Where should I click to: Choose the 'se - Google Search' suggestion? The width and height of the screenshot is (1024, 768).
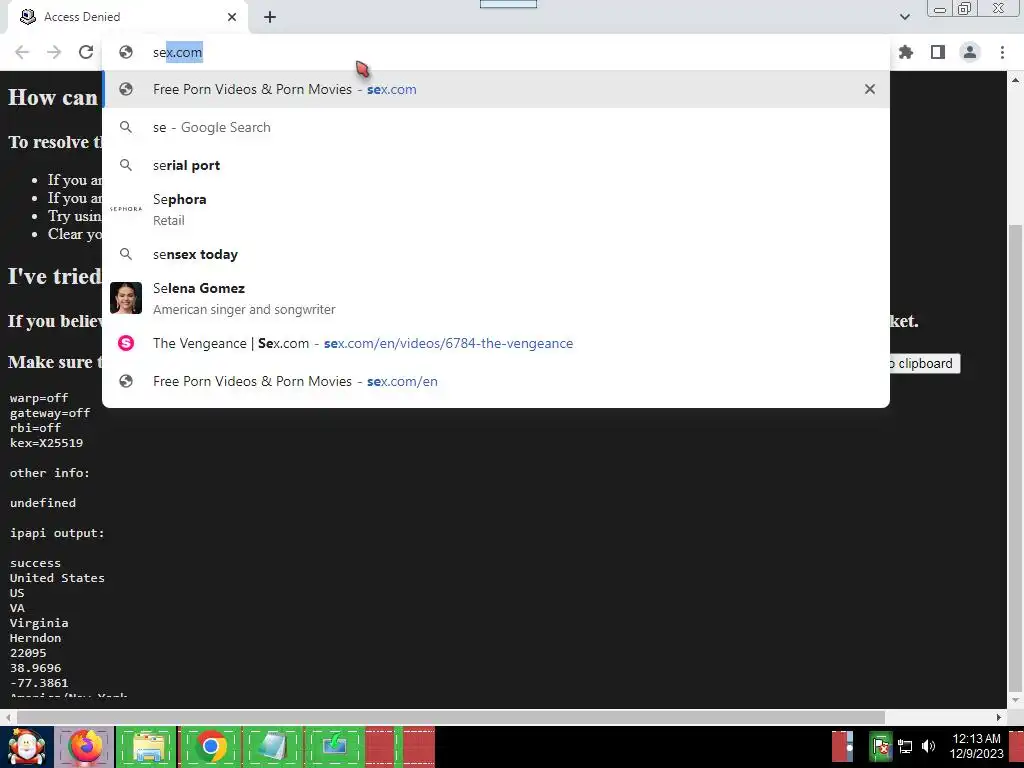[x=496, y=127]
